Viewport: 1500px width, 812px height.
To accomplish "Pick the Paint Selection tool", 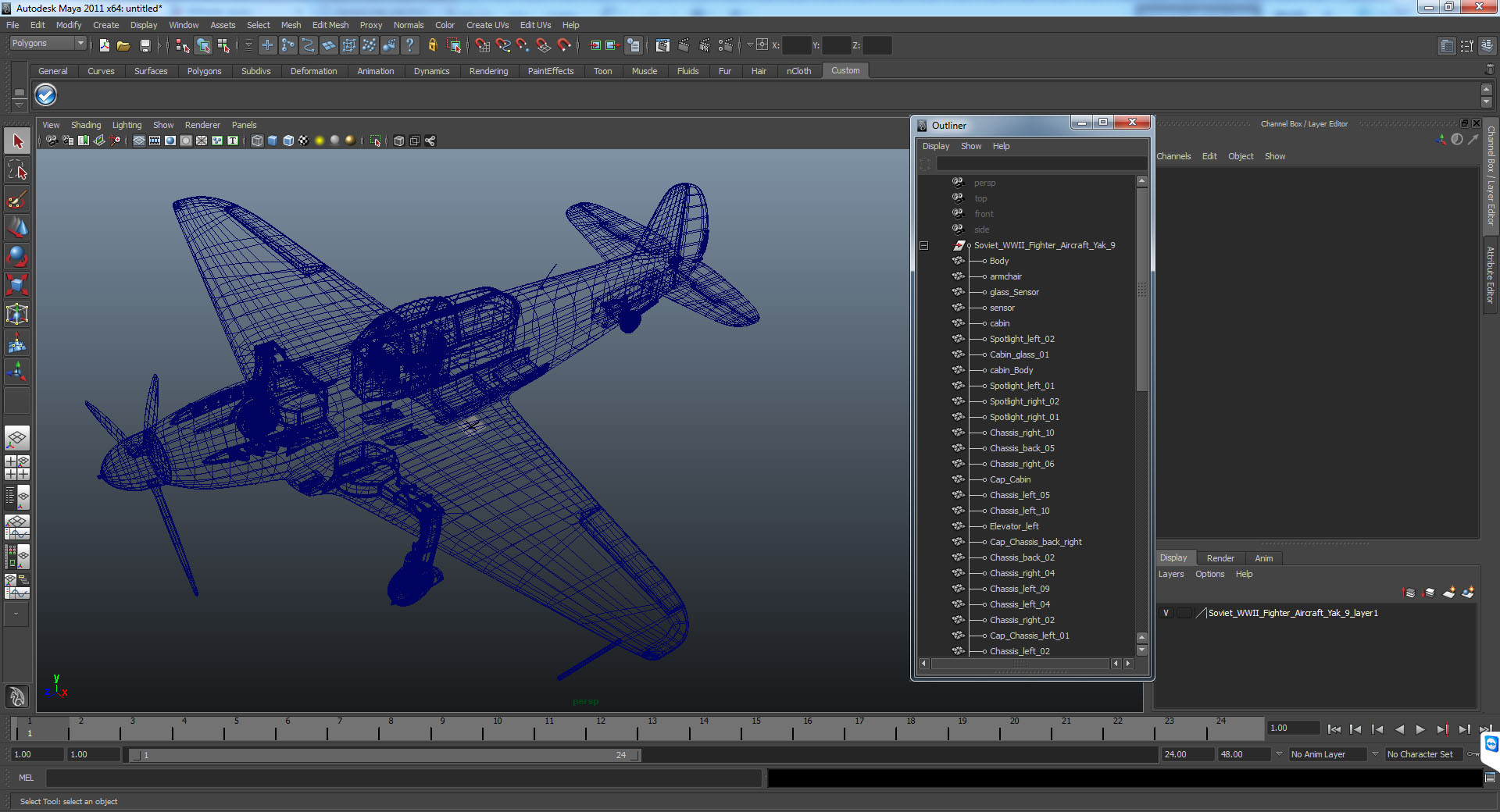I will [17, 200].
